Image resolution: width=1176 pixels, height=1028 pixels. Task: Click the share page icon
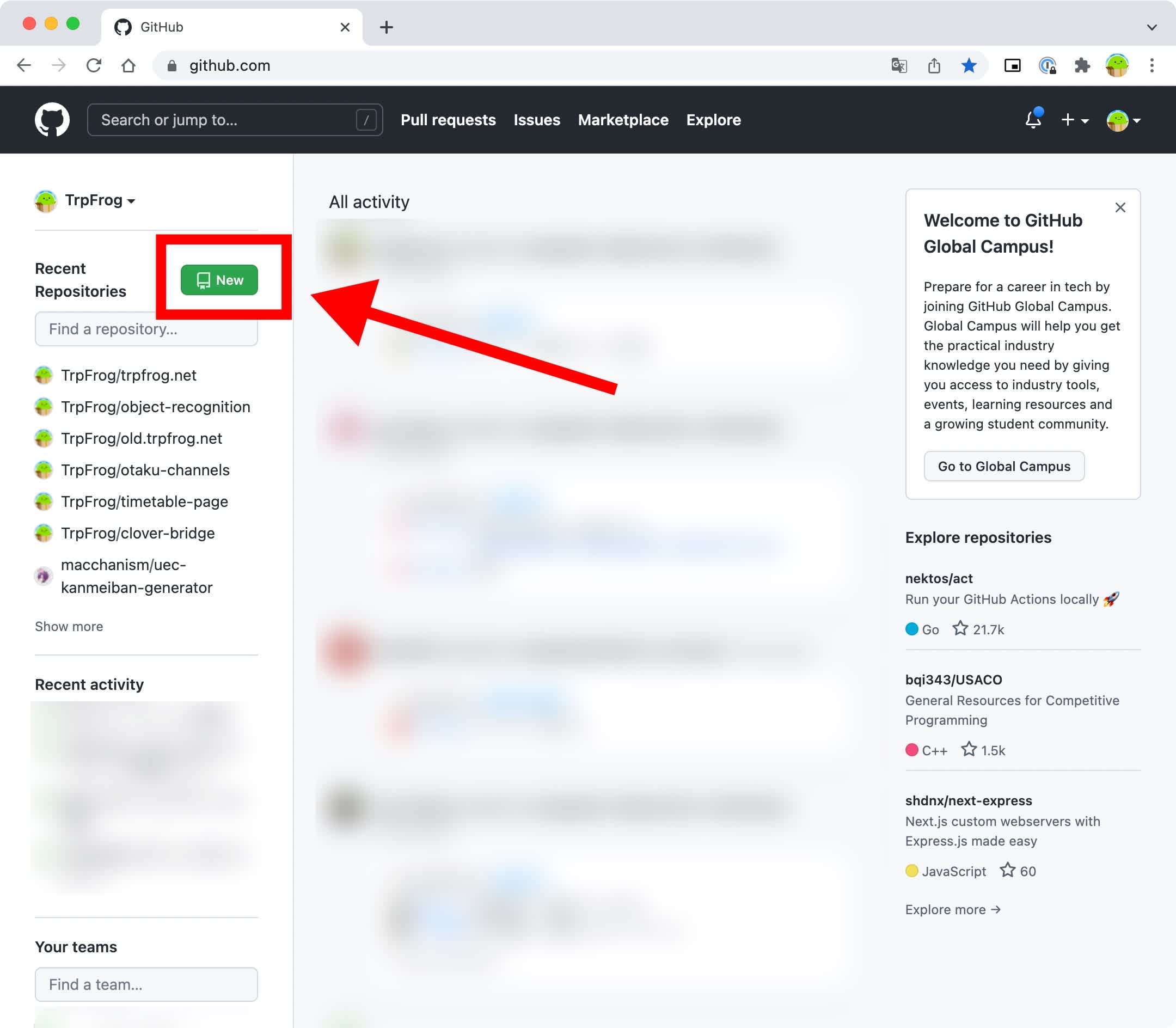[x=934, y=65]
